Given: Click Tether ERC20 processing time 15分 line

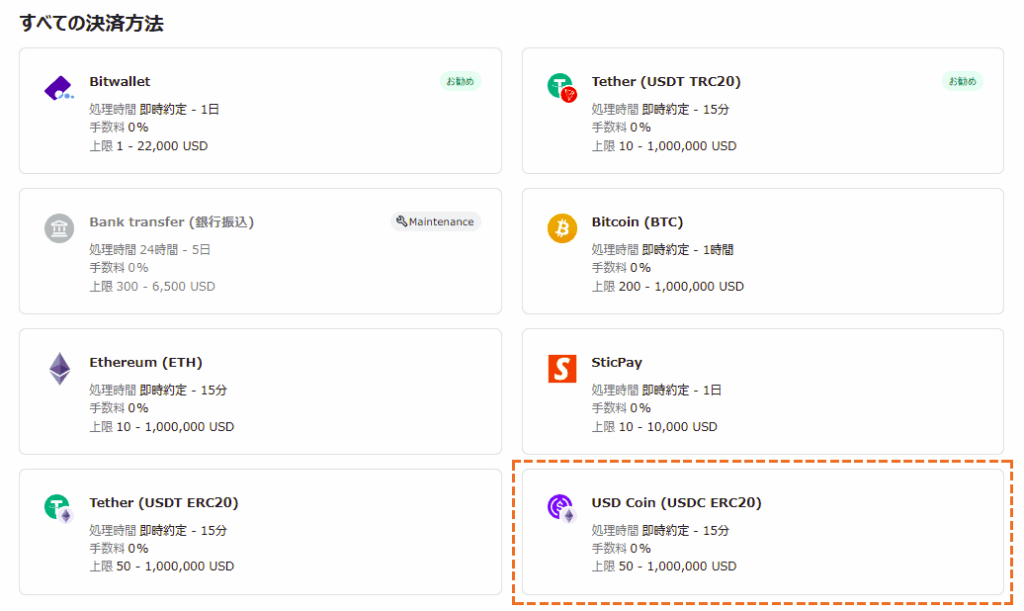Looking at the screenshot, I should point(158,530).
